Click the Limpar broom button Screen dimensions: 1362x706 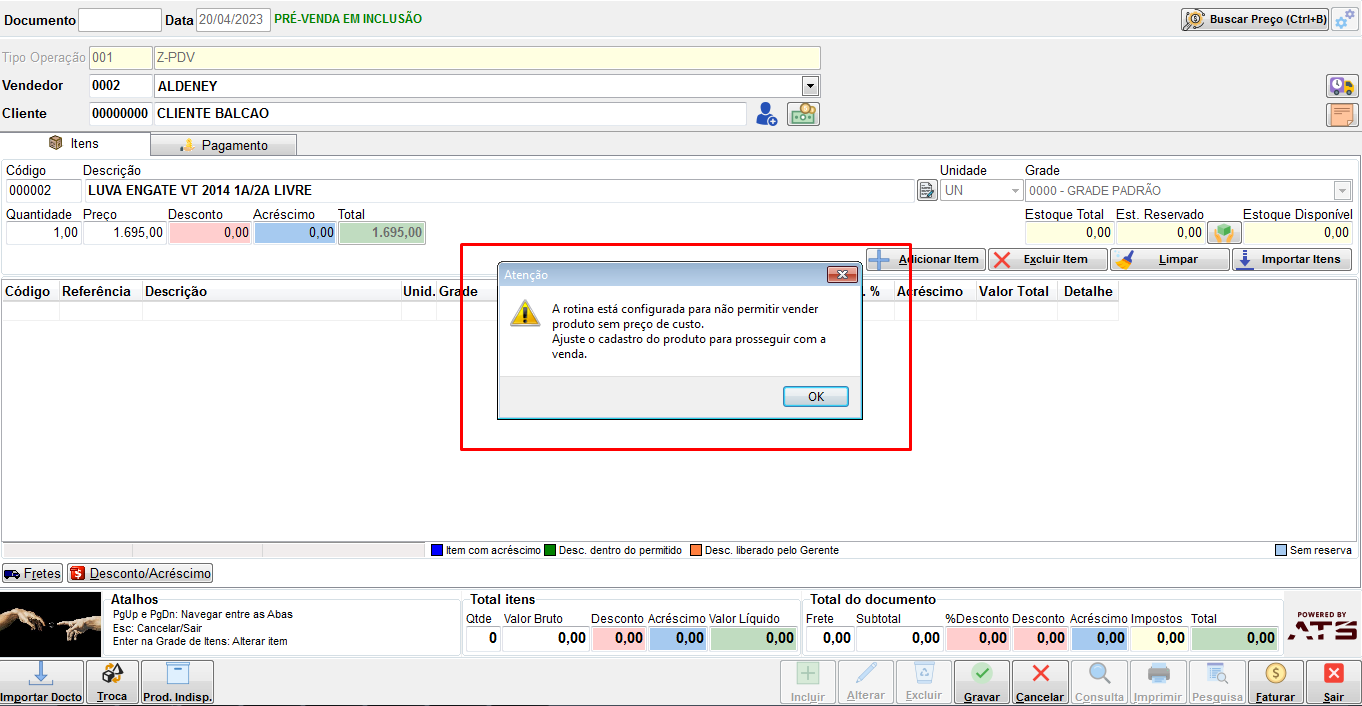(1170, 259)
